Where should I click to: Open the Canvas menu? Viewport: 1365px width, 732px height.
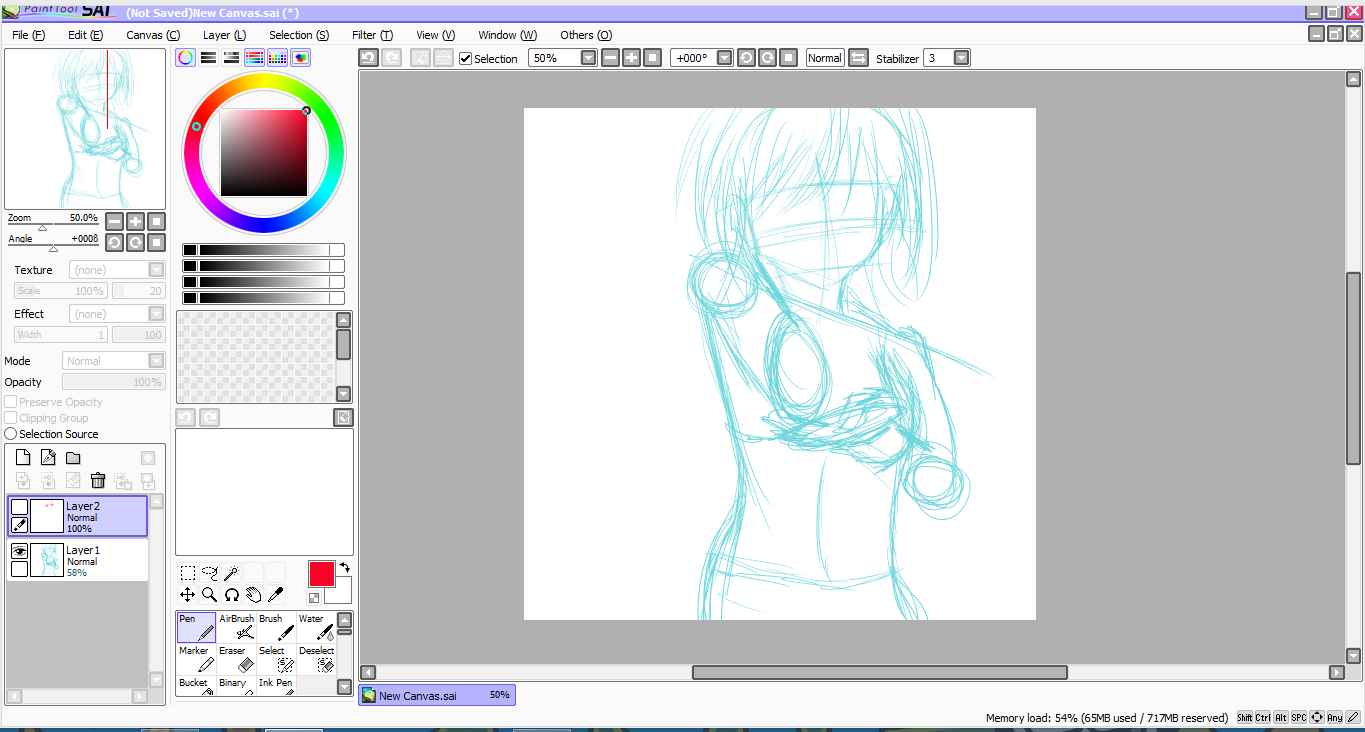click(153, 35)
